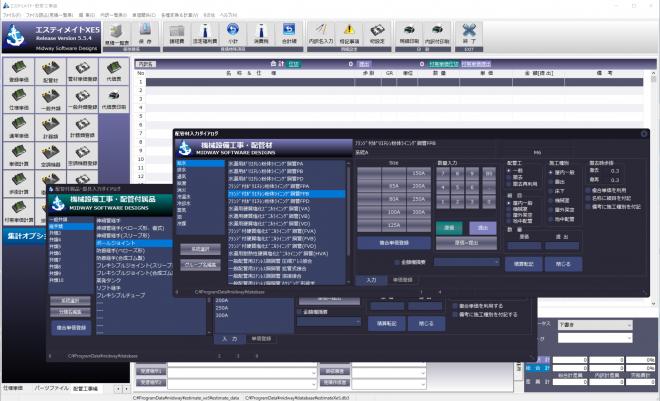Screen dimensions: 660x401
Task: Click the 終了 exit icon
Action: [x=469, y=34]
